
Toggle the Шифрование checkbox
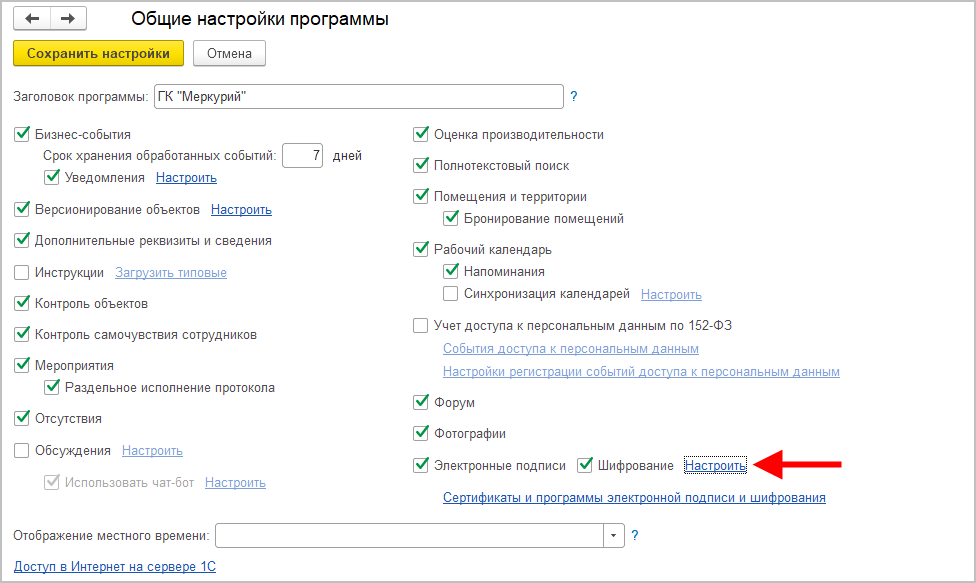tap(585, 465)
